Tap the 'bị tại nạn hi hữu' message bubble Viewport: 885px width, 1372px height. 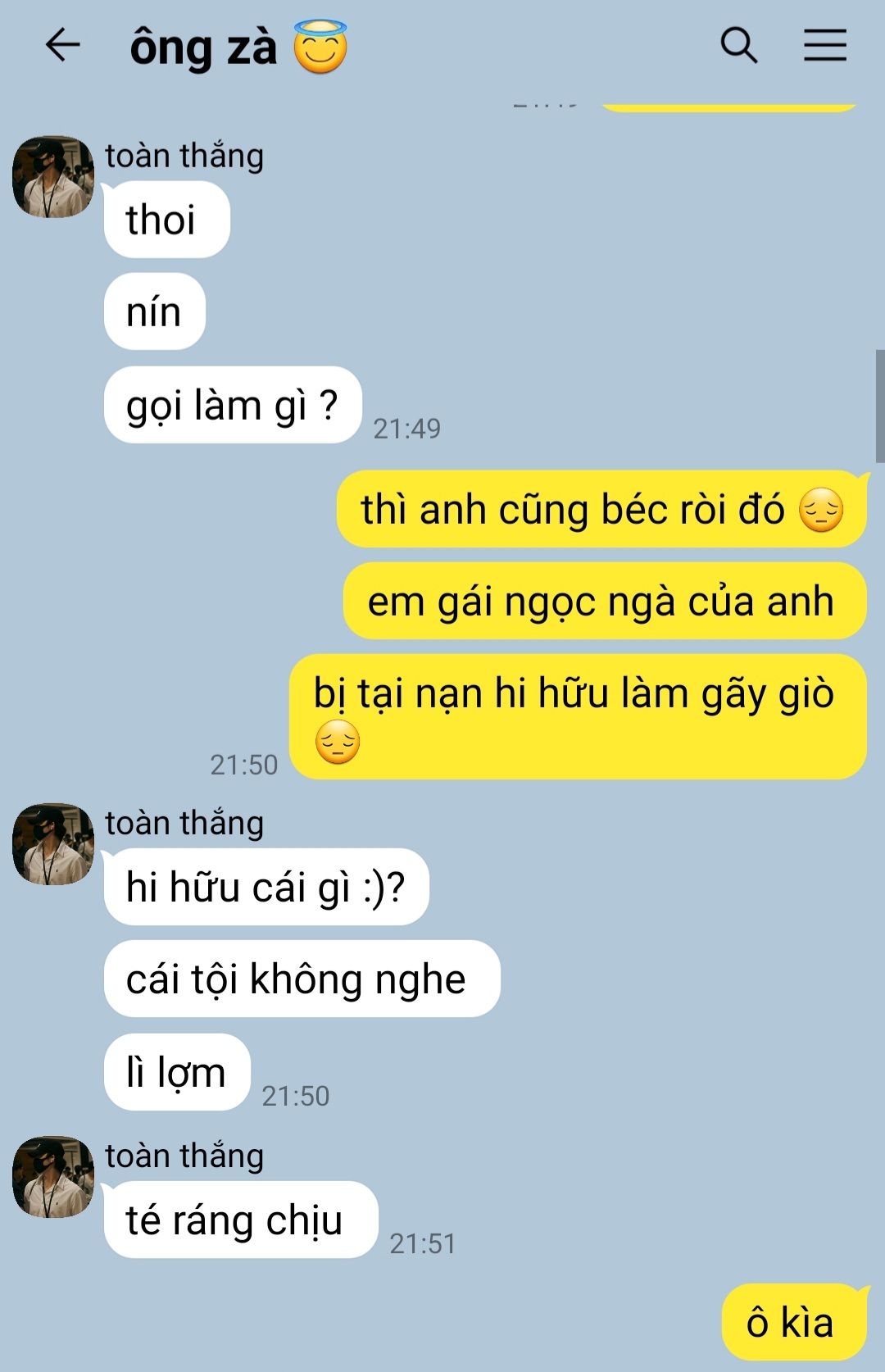click(579, 716)
